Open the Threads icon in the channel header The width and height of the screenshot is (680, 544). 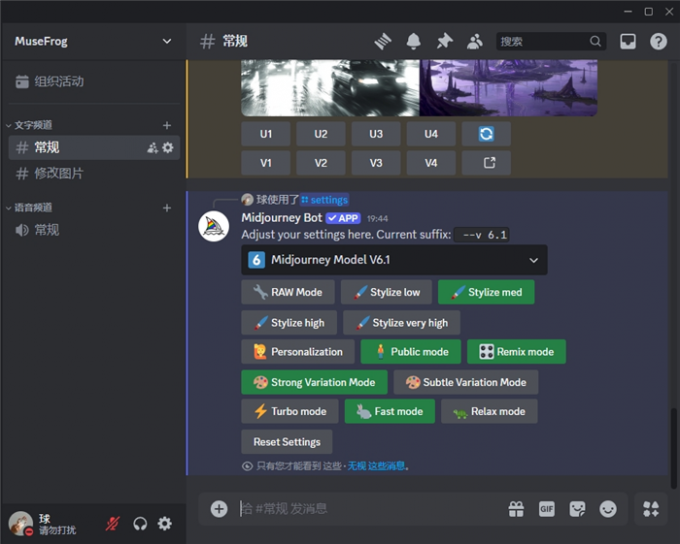(x=383, y=42)
